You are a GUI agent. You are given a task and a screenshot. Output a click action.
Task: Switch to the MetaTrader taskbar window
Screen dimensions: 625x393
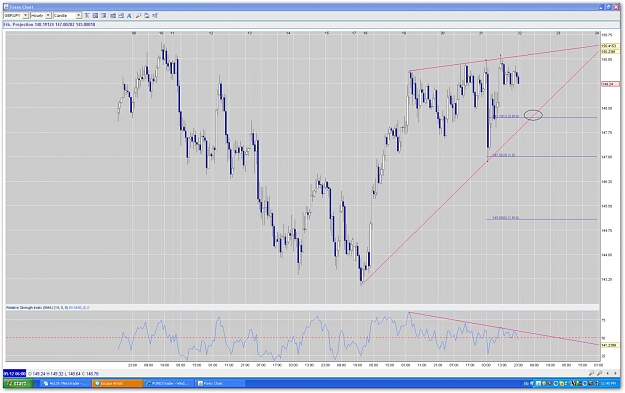[65, 383]
